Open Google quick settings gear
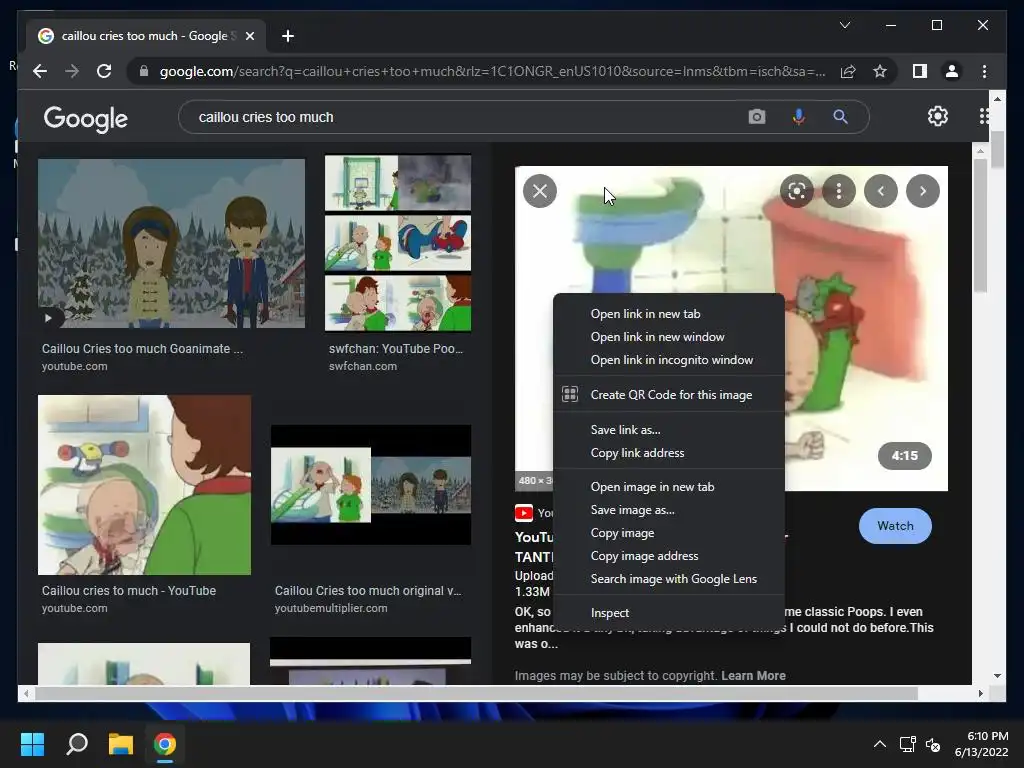The height and width of the screenshot is (768, 1024). click(x=937, y=116)
